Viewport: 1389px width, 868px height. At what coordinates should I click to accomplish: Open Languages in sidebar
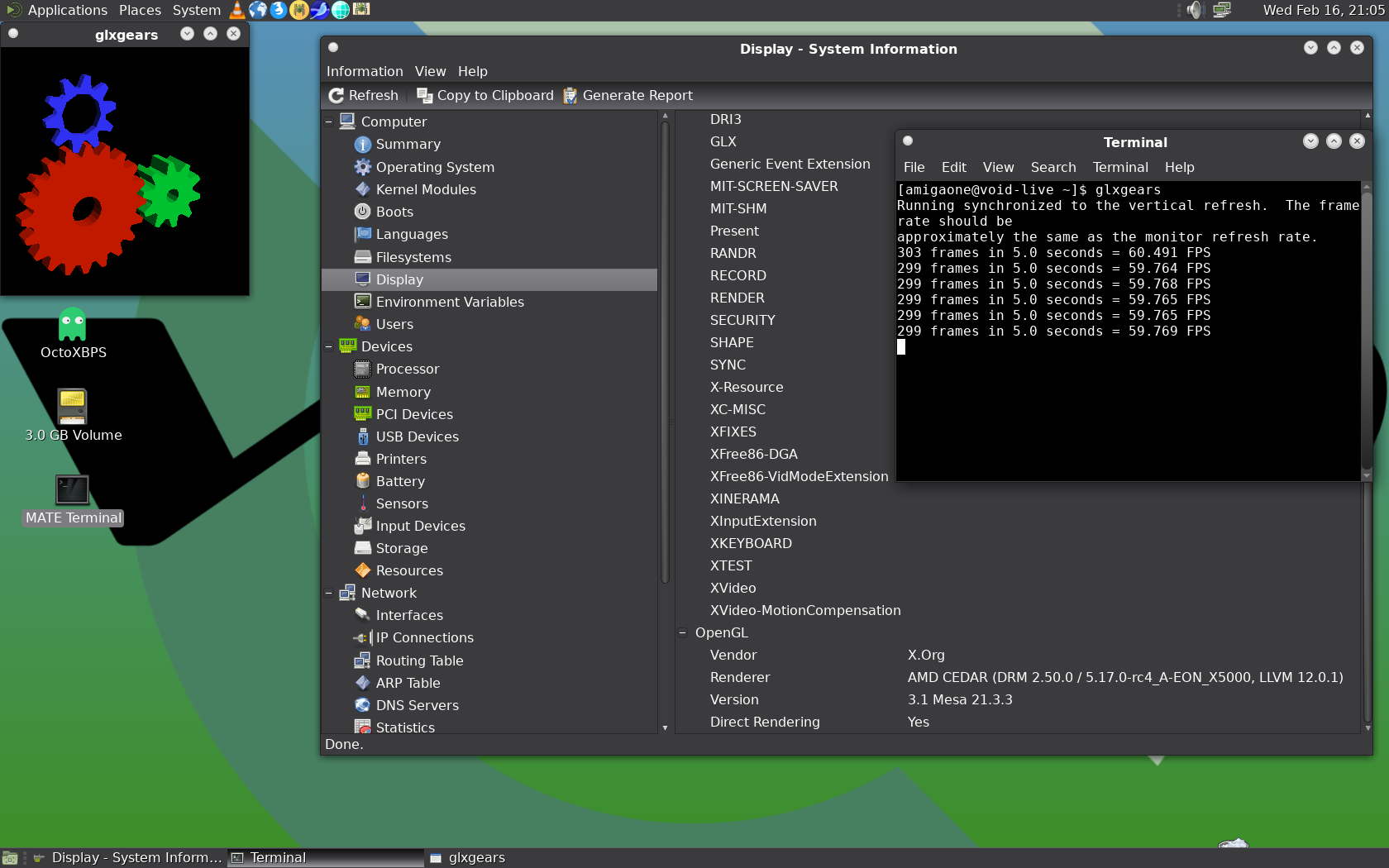click(412, 235)
